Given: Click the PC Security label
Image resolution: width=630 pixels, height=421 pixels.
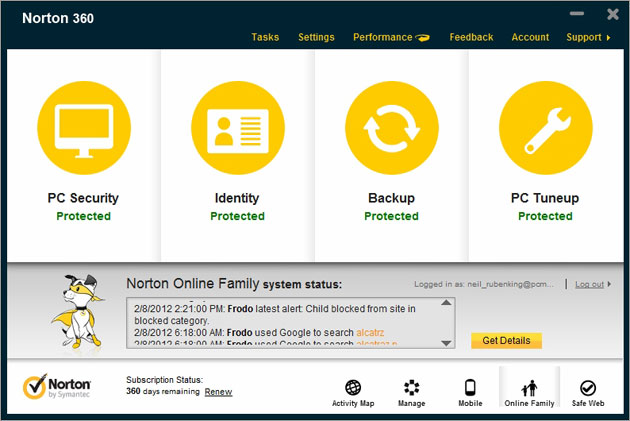Looking at the screenshot, I should pos(83,198).
